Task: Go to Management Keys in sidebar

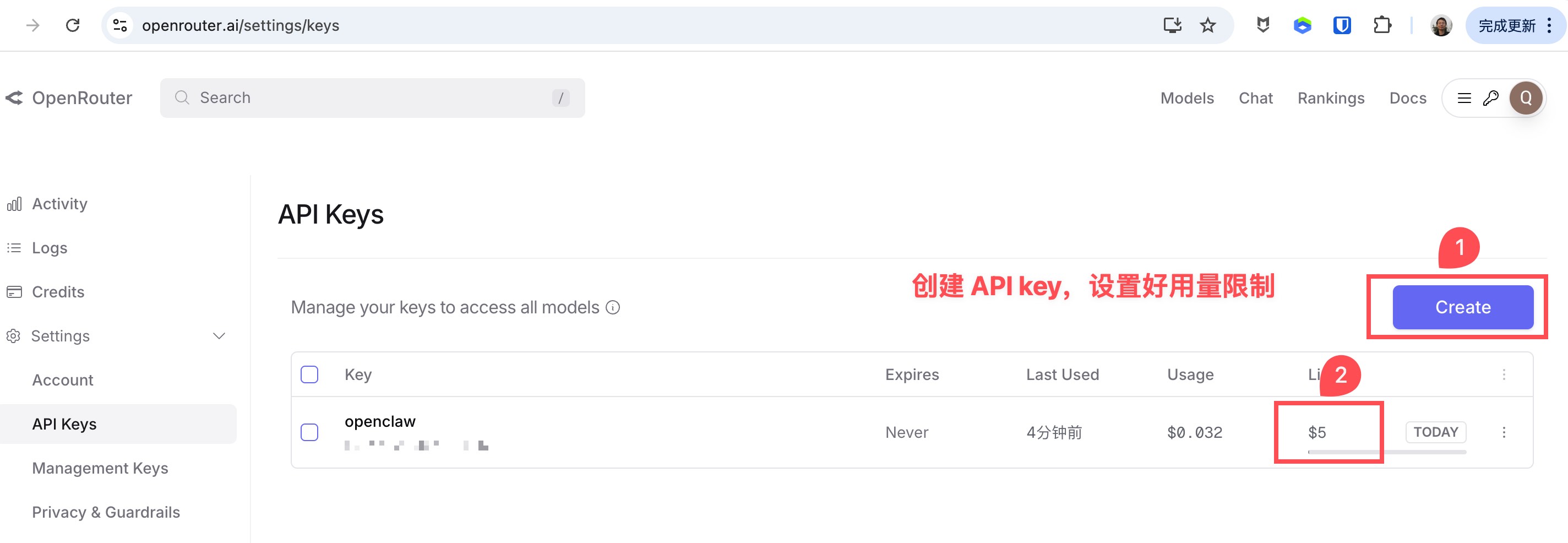Action: point(100,468)
